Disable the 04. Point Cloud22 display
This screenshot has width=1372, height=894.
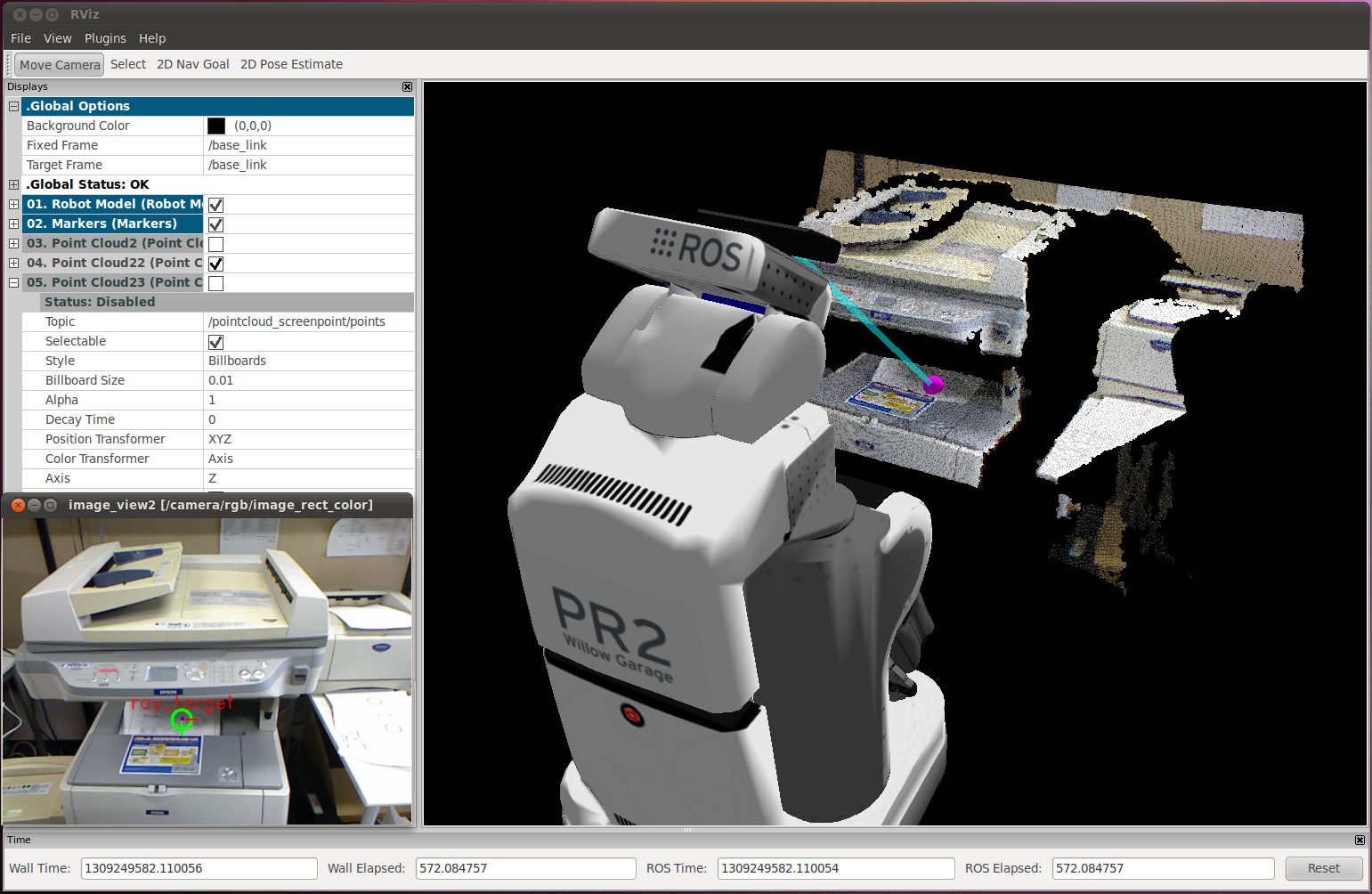click(x=215, y=264)
